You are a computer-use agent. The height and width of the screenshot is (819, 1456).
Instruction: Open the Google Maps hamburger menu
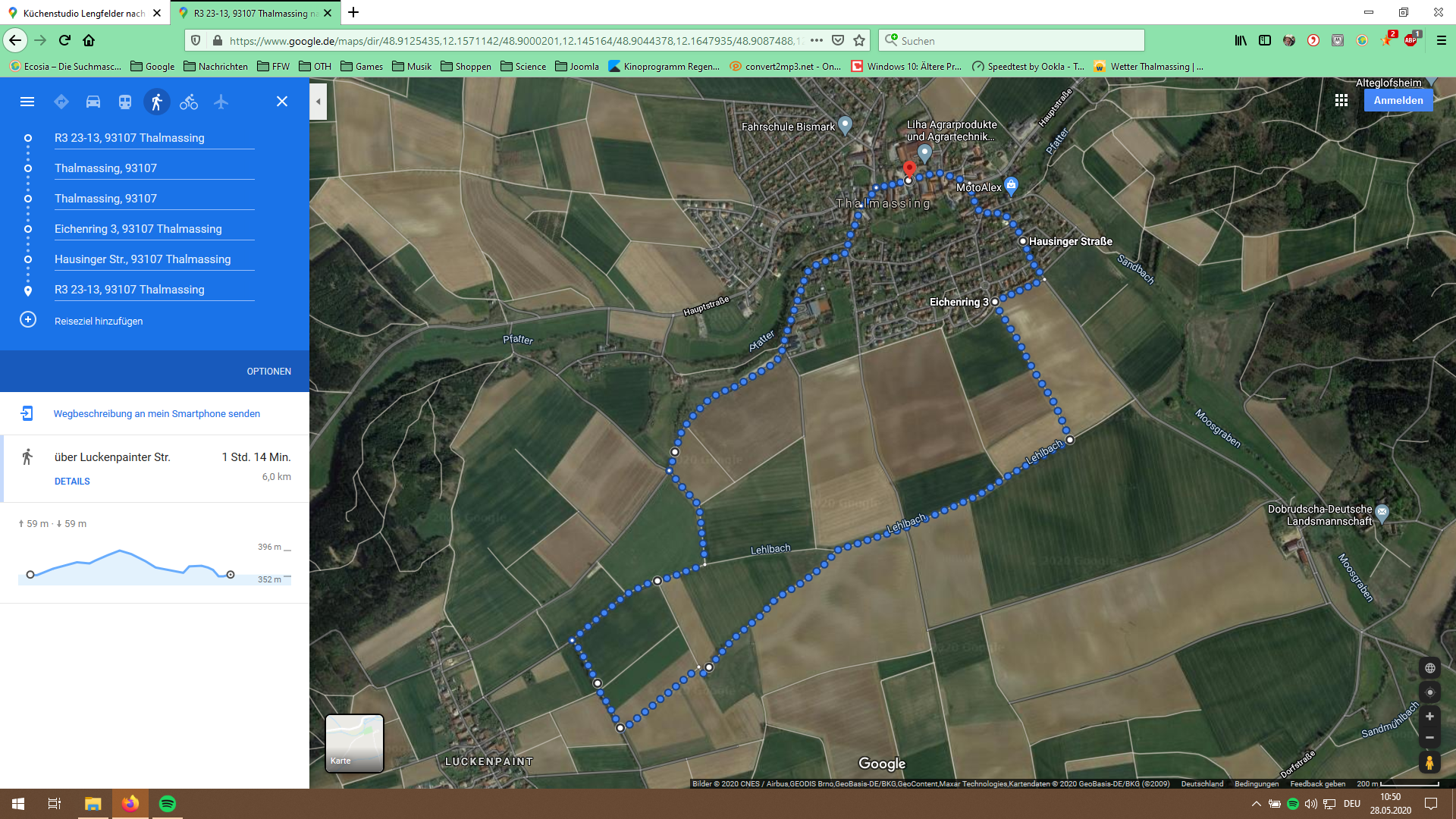pos(27,102)
